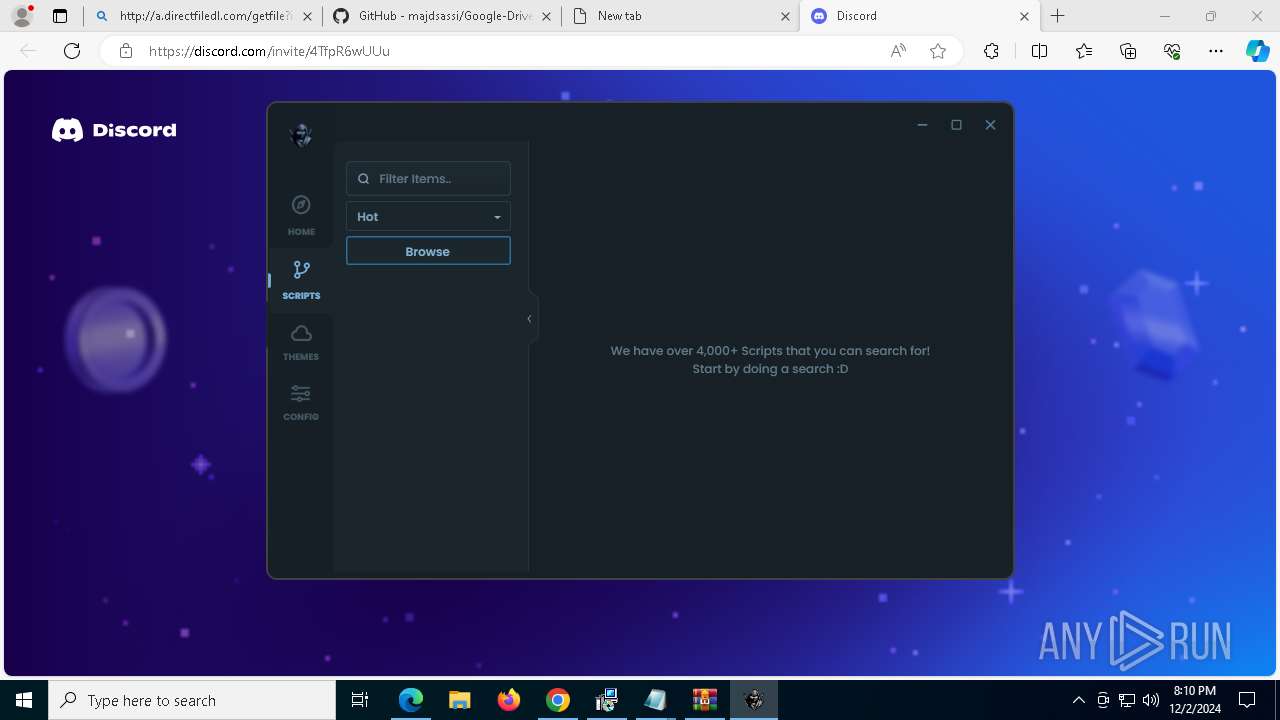Open a new browser tab with plus
This screenshot has height=720, width=1280.
(x=1057, y=16)
